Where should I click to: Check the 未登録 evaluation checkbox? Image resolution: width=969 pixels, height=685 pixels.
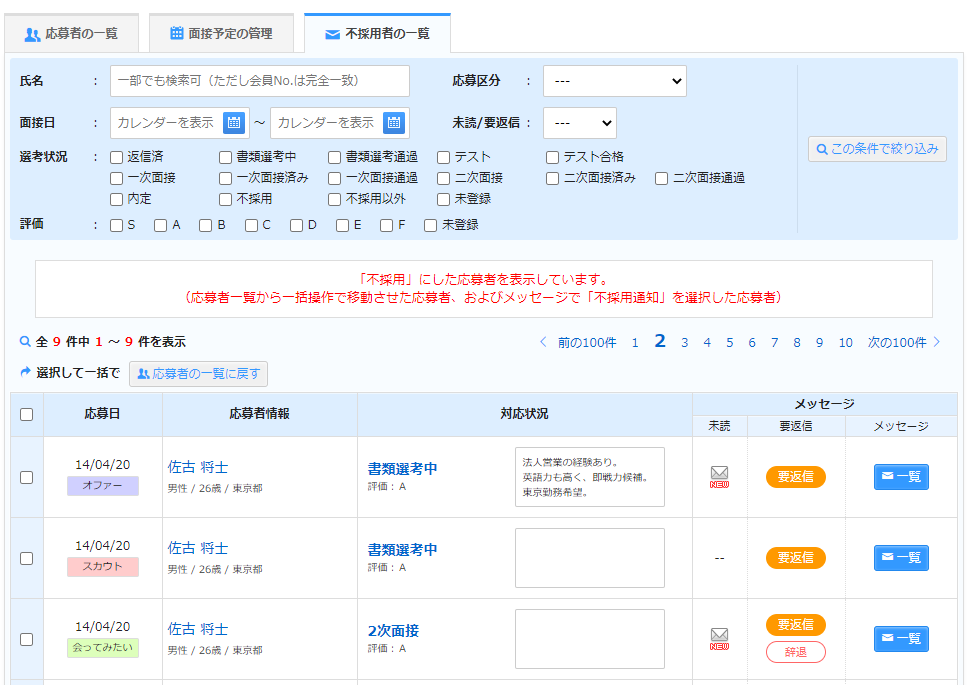click(x=431, y=226)
